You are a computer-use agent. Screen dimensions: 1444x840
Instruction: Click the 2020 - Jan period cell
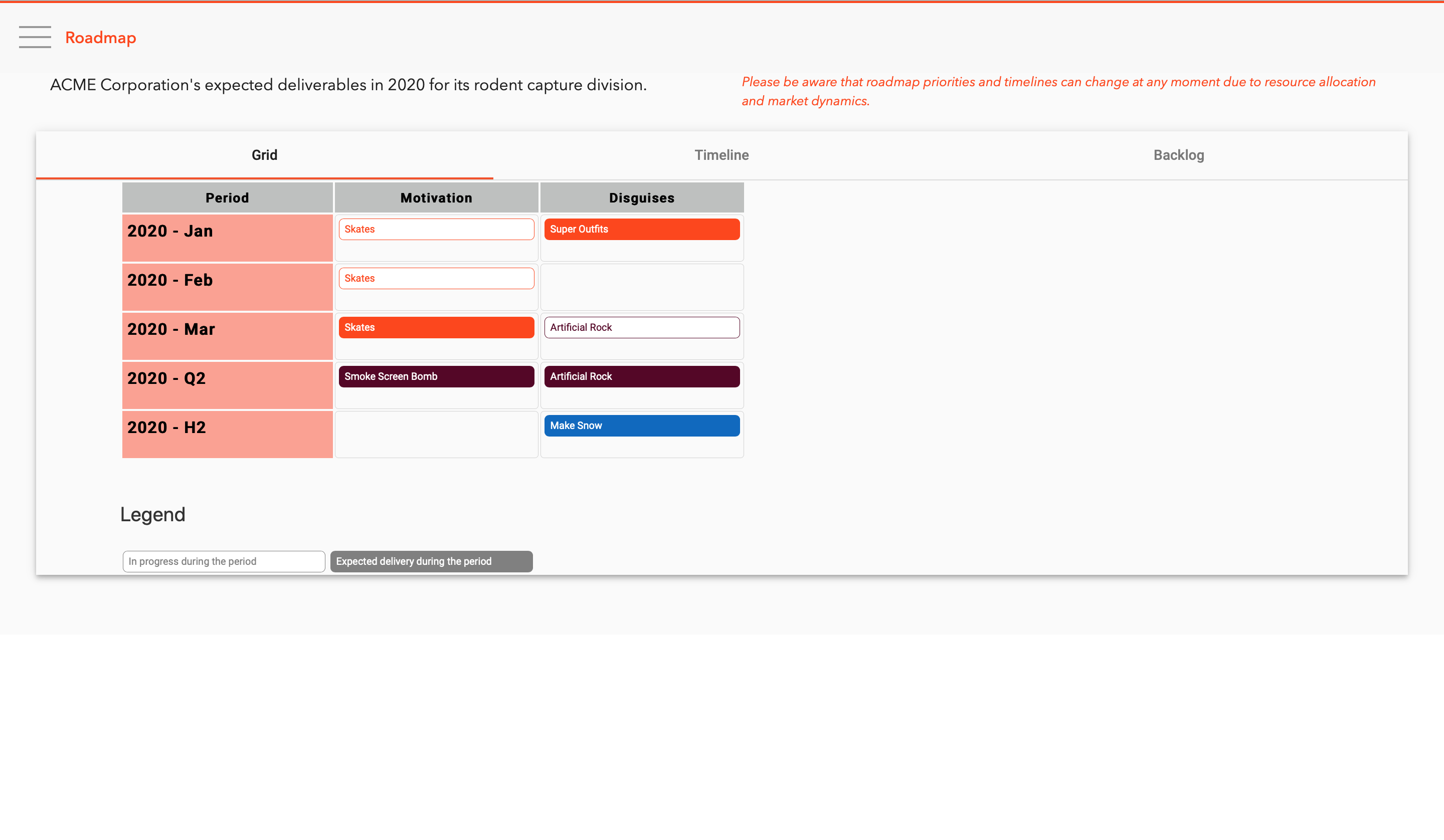228,238
